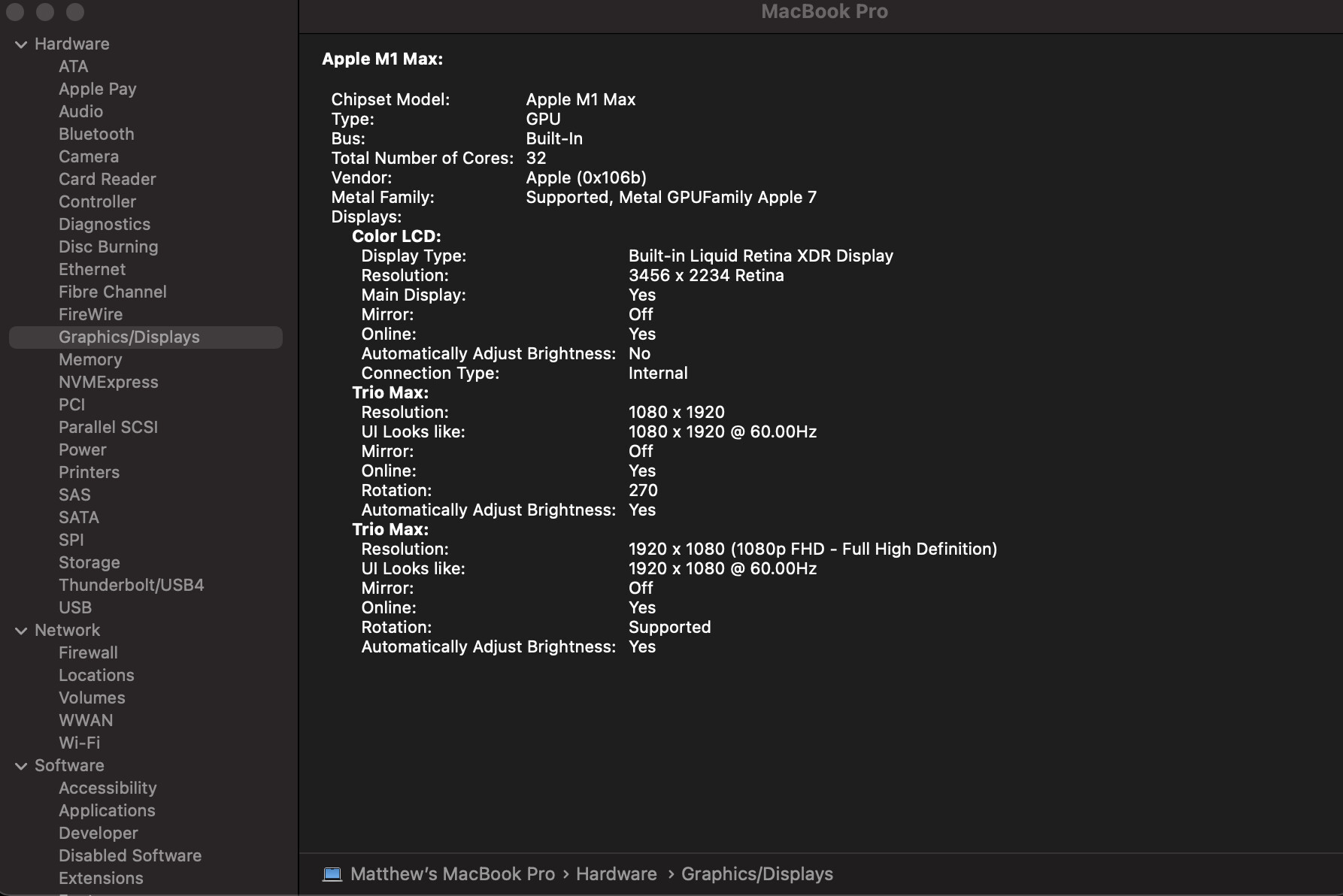Screen dimensions: 1343x896
Task: Click the Rotation value 270
Action: click(643, 491)
